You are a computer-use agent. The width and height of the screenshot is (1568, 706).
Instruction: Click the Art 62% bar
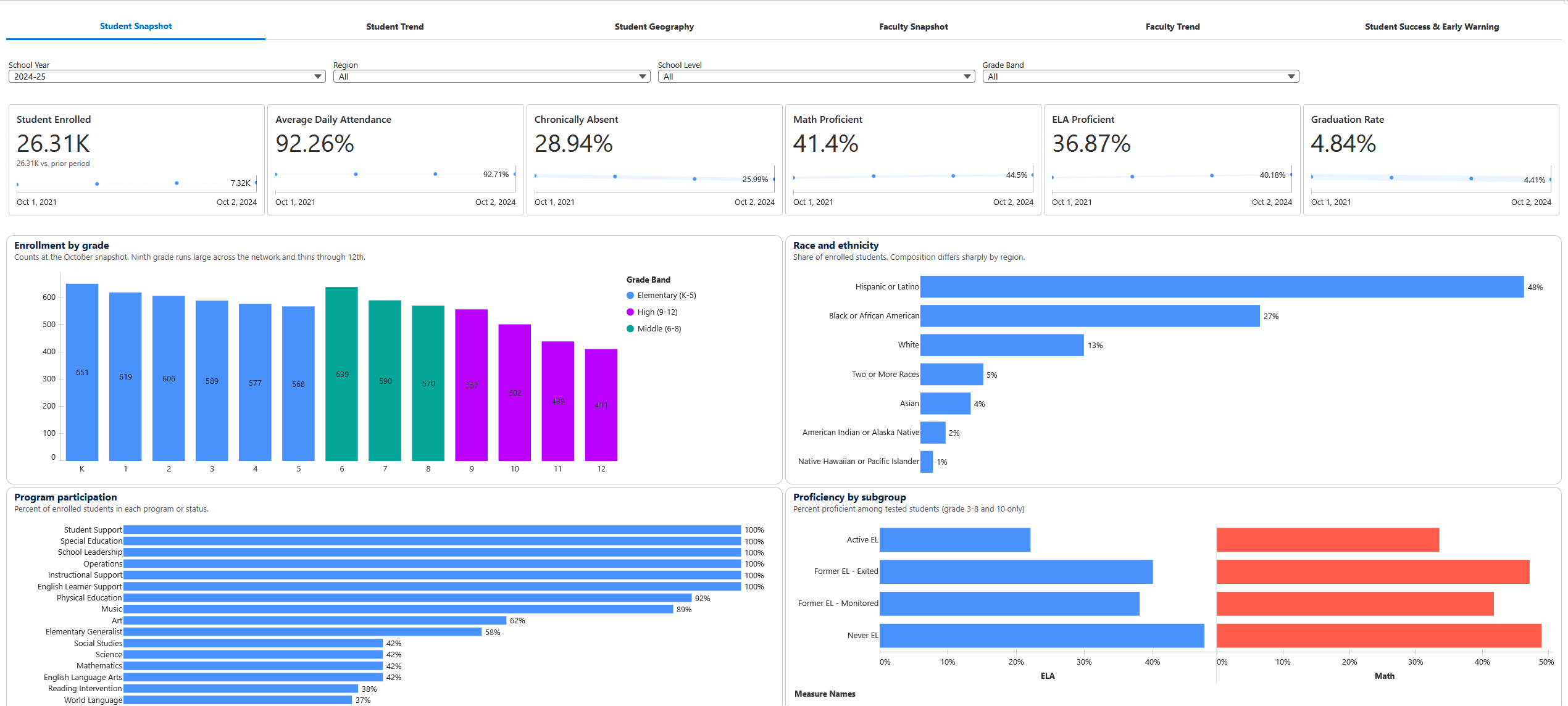[315, 620]
